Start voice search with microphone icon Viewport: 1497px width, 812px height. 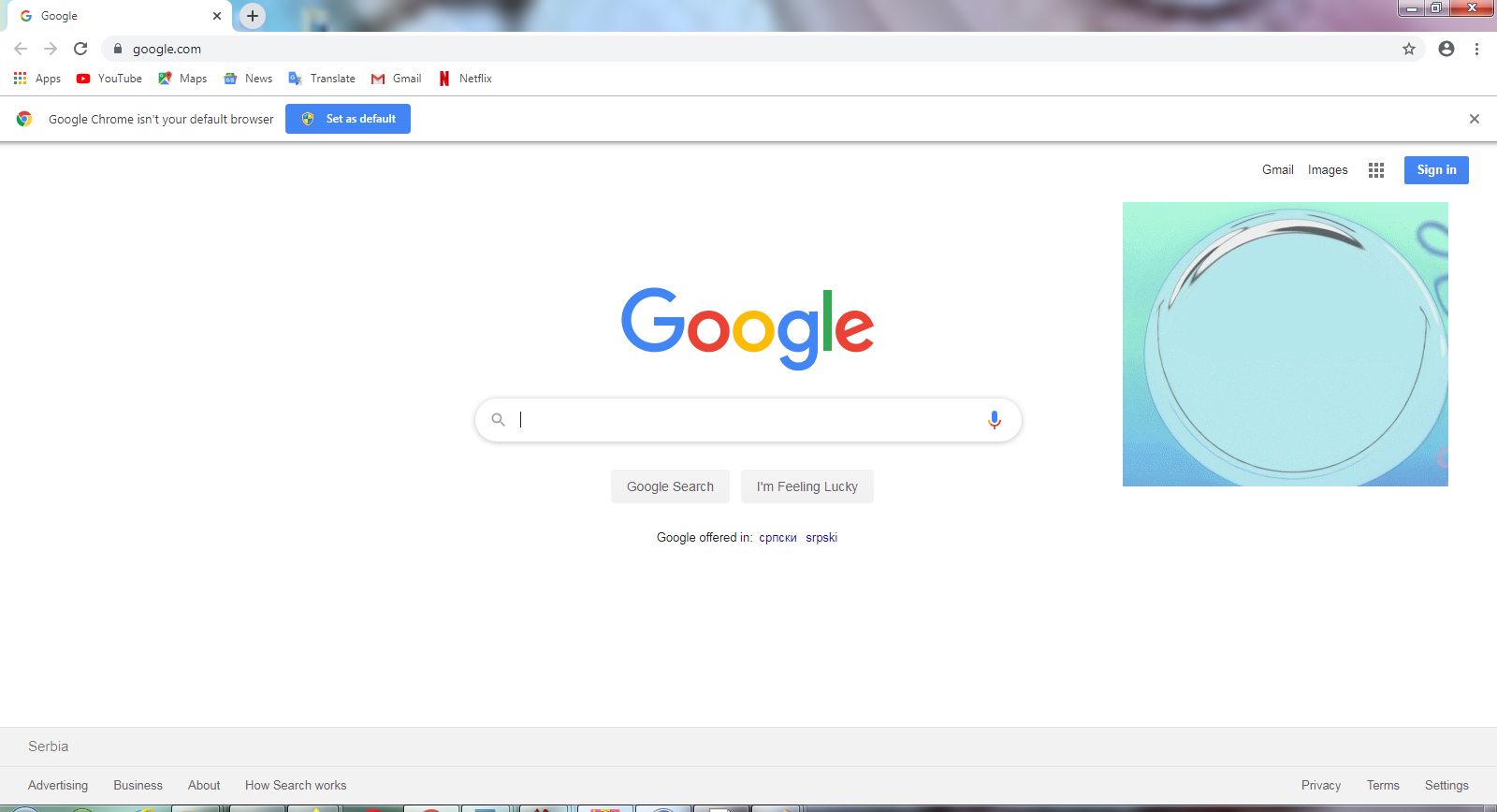pos(995,420)
